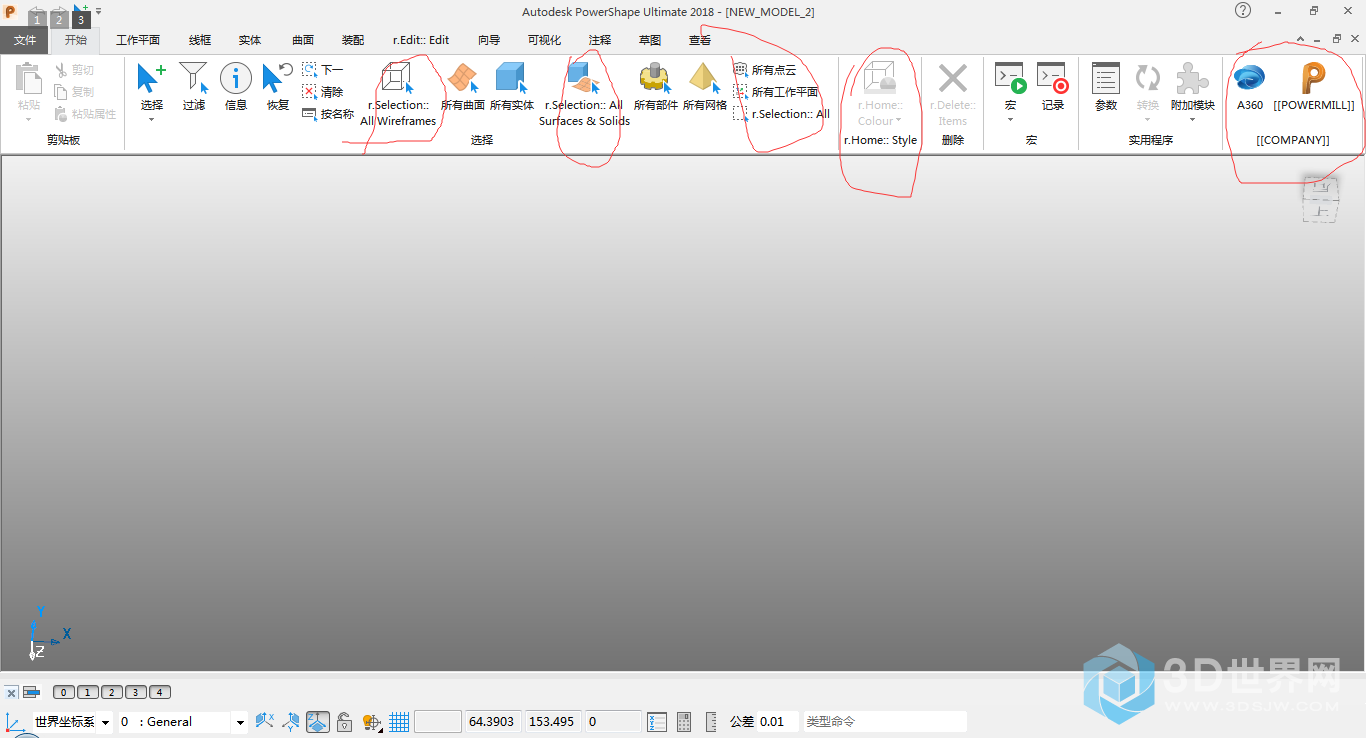
Task: Click the 公差 tolerance field 0.01
Action: coord(778,722)
